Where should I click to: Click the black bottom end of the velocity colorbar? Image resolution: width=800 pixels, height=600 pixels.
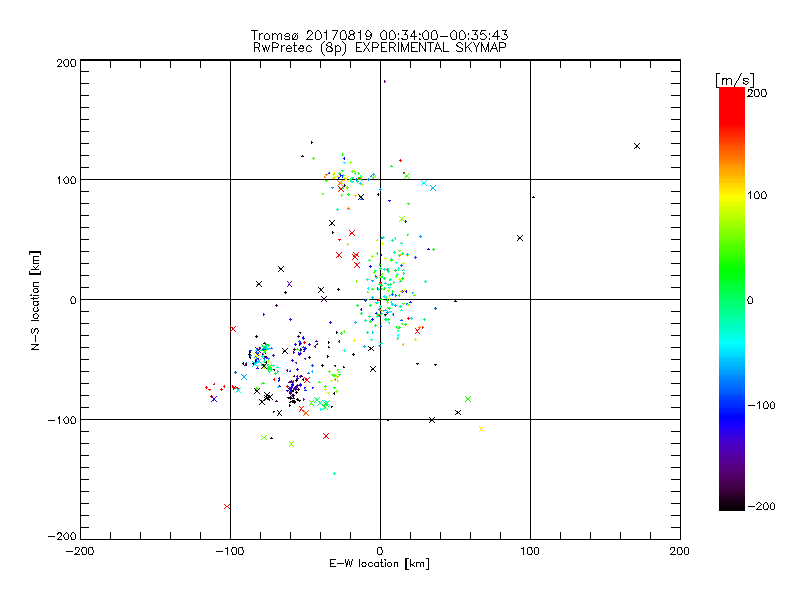[732, 505]
